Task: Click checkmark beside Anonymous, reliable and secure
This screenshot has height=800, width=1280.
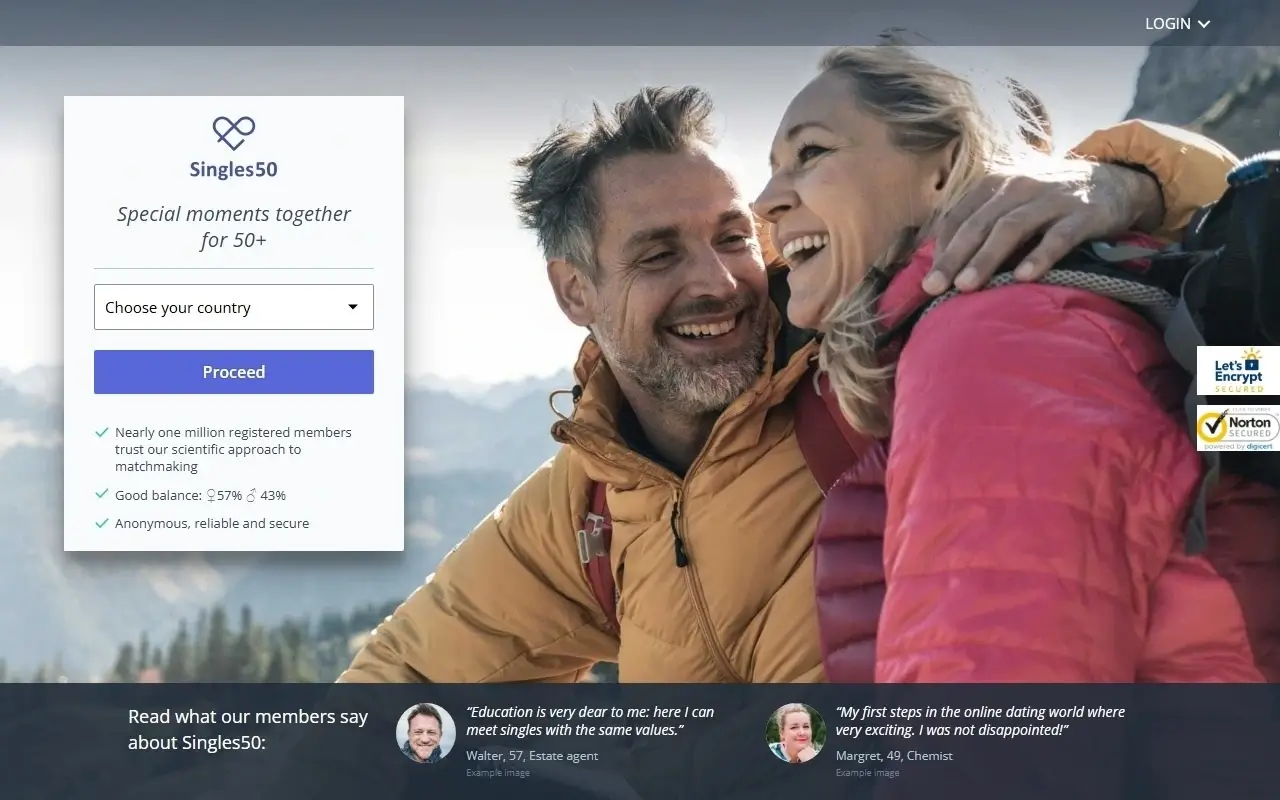Action: coord(101,523)
